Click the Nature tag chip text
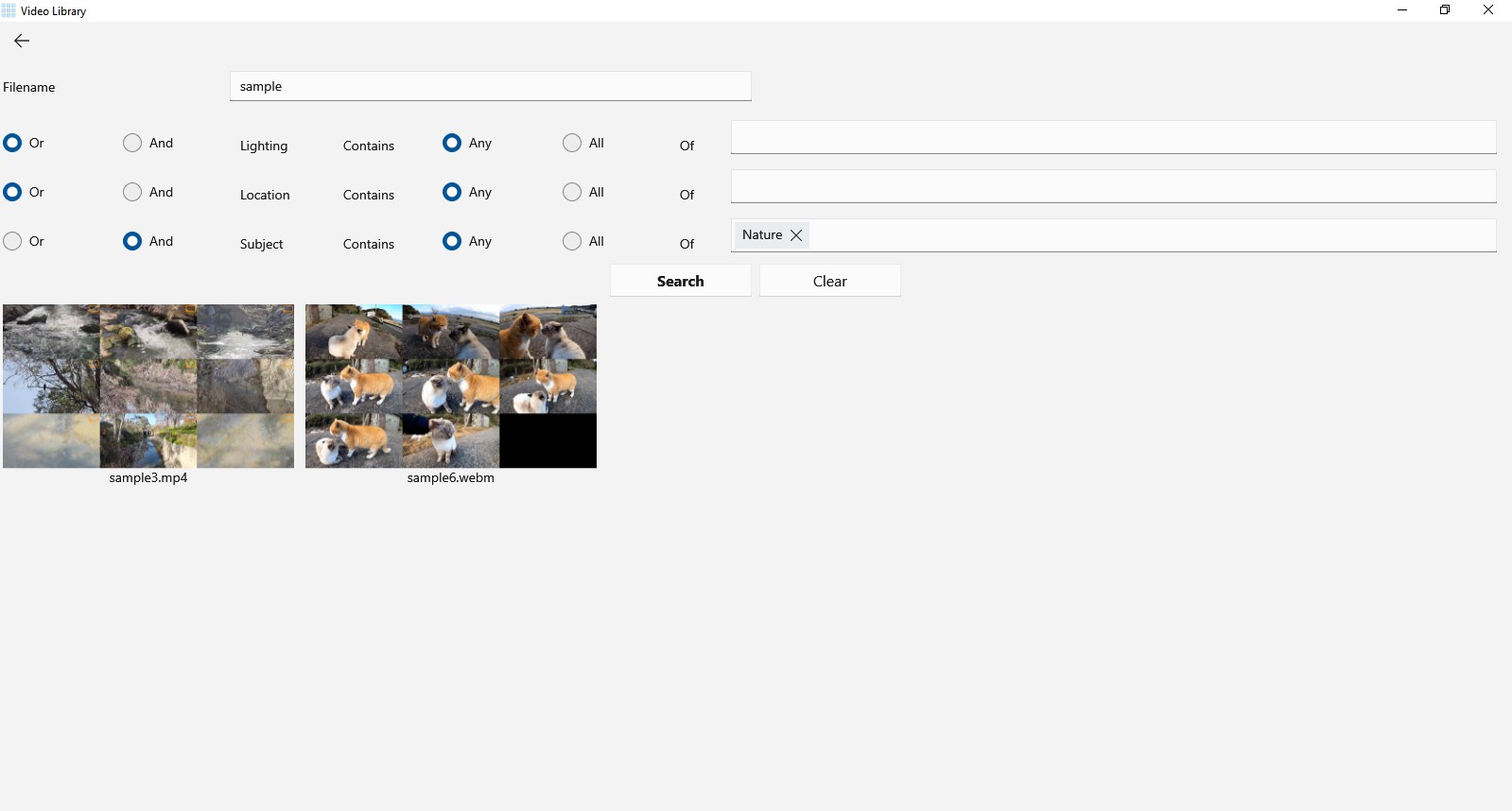The height and width of the screenshot is (811, 1512). pos(762,235)
